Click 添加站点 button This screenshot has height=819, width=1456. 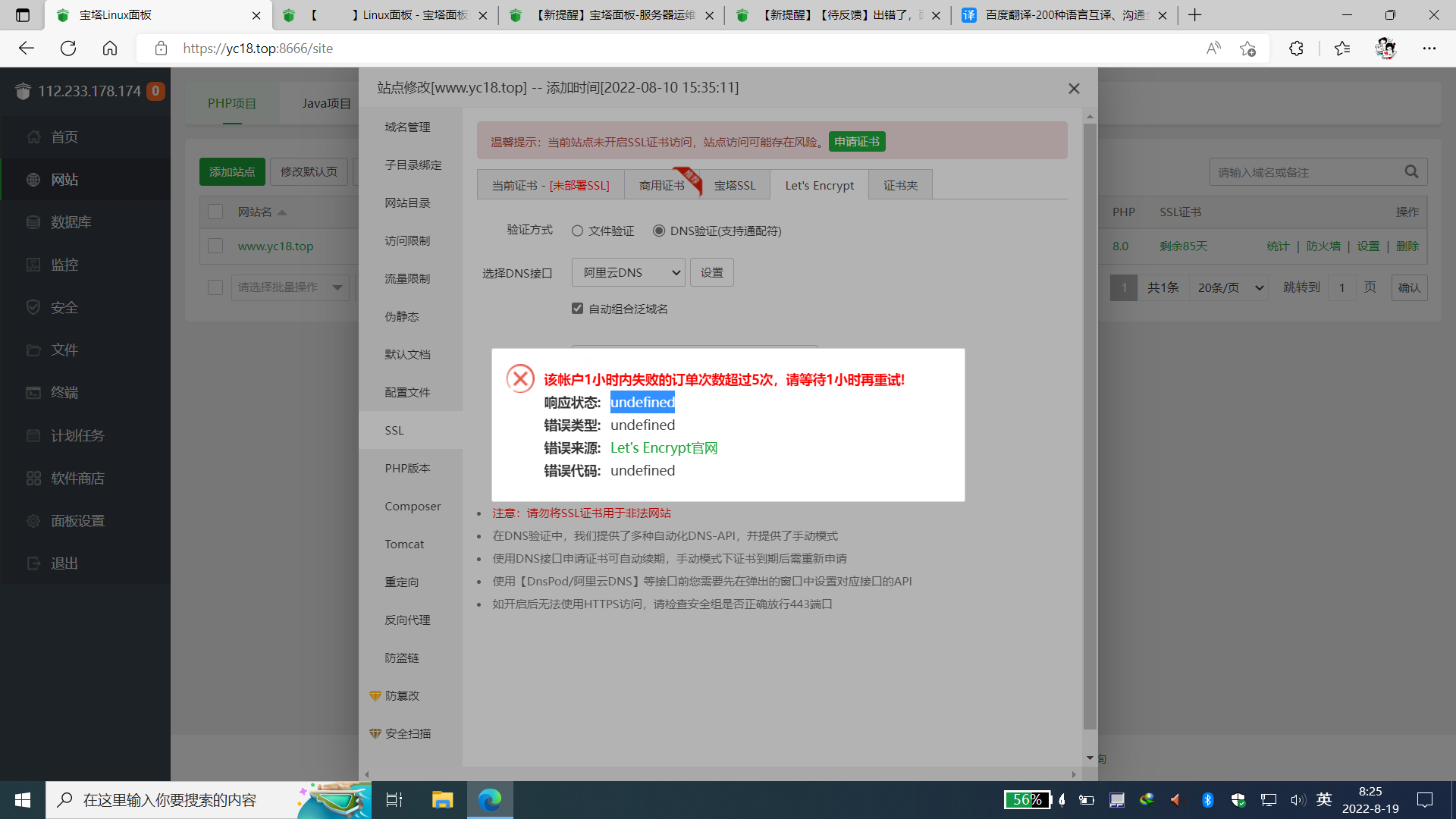coord(232,172)
